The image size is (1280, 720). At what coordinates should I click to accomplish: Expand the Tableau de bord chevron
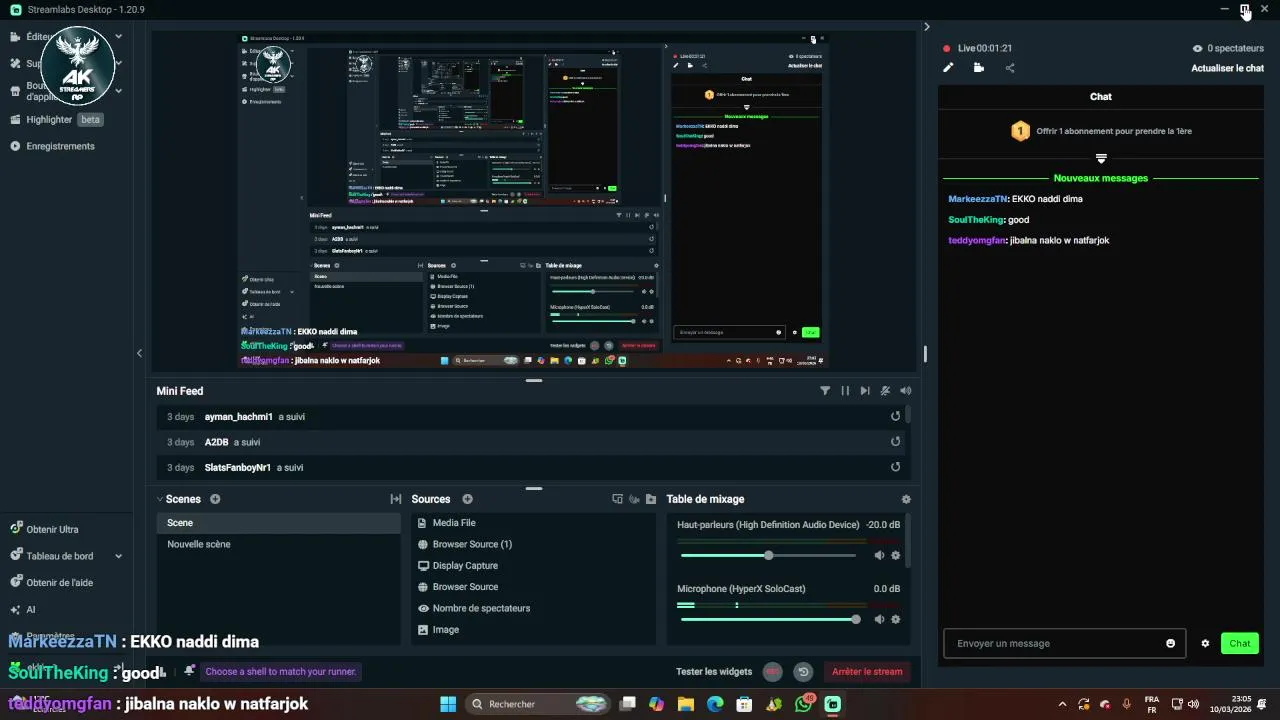coord(118,556)
